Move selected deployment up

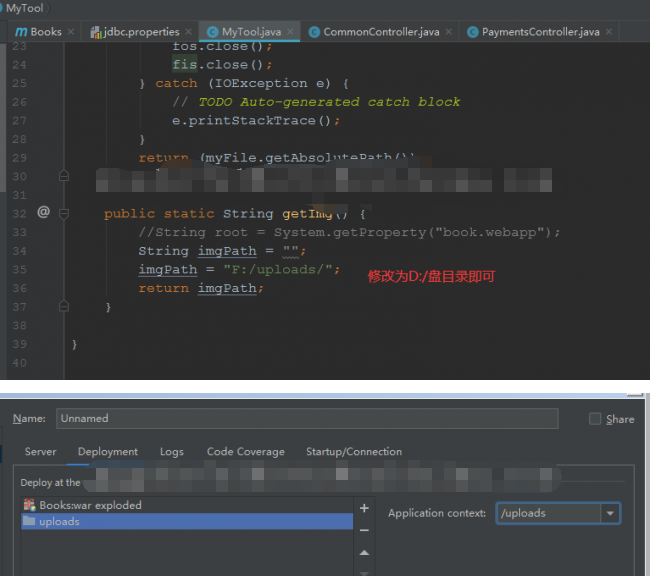pyautogui.click(x=364, y=553)
